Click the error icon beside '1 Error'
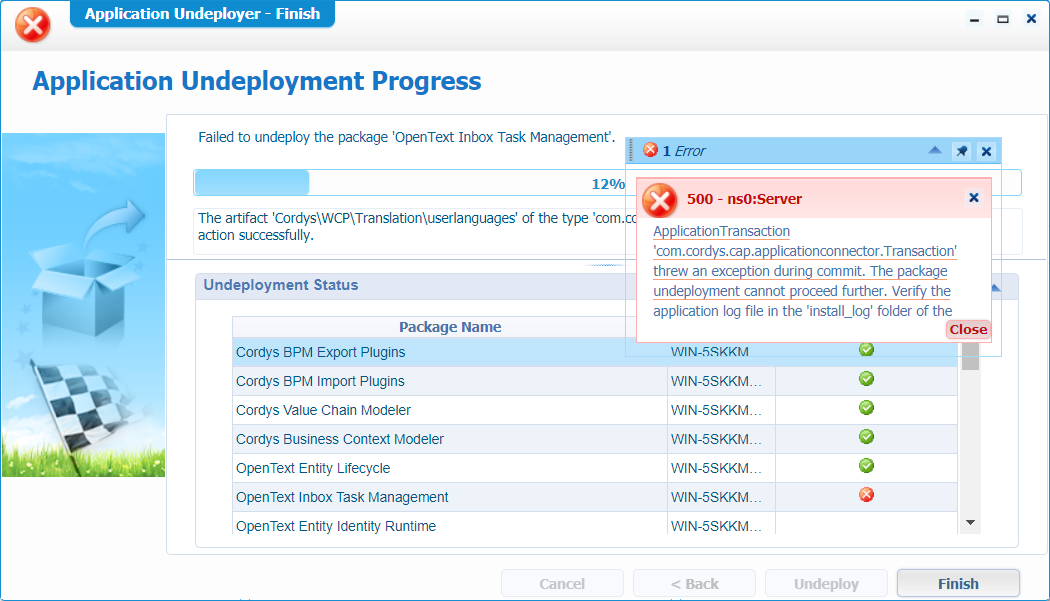The width and height of the screenshot is (1050, 601). pos(650,150)
